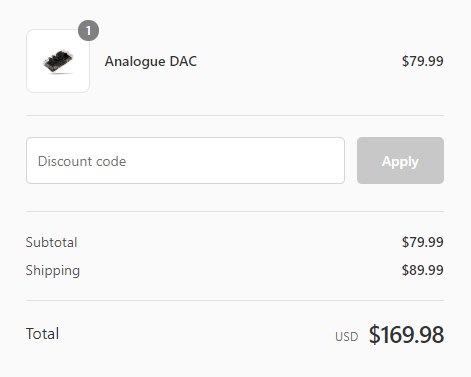Click the "Apply" text on the grey button
Viewport: 471px width, 377px height.
pos(400,162)
